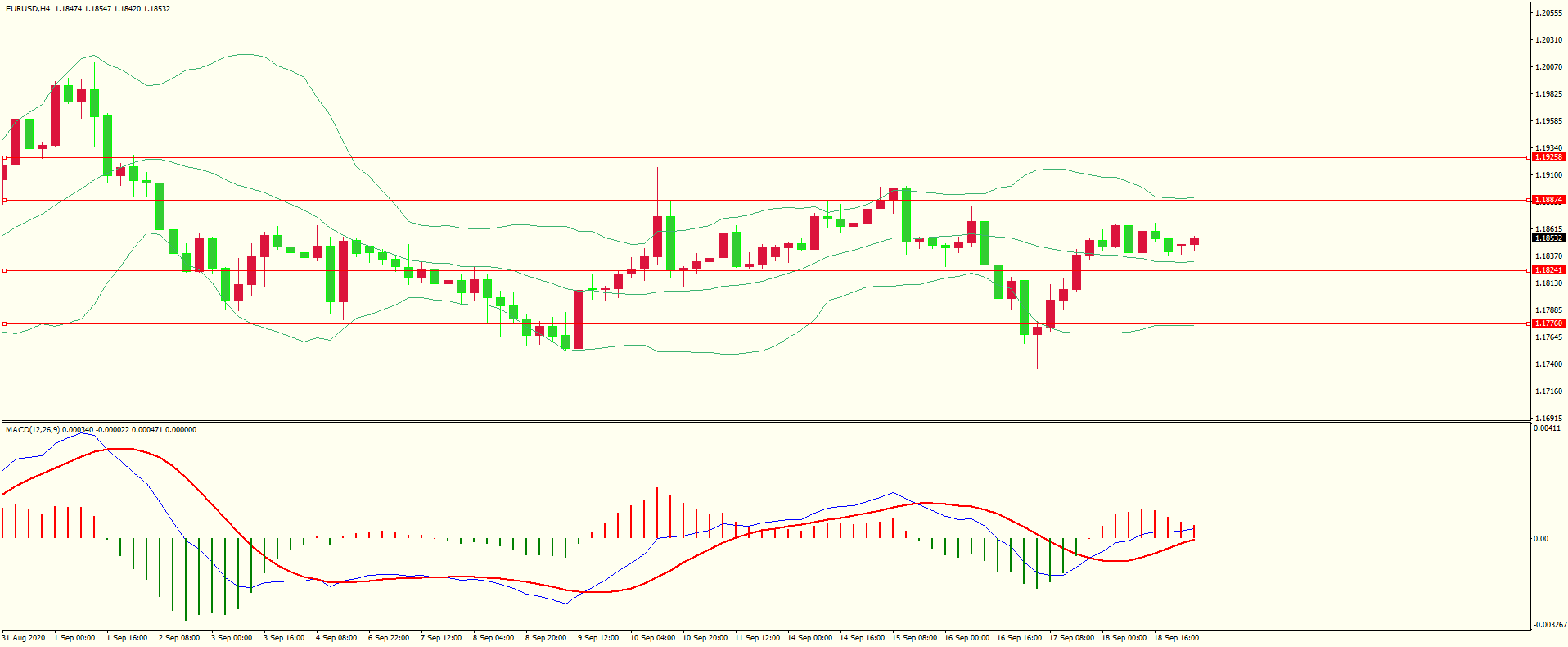Click the 4 Sep 08:00 time label

(x=336, y=638)
